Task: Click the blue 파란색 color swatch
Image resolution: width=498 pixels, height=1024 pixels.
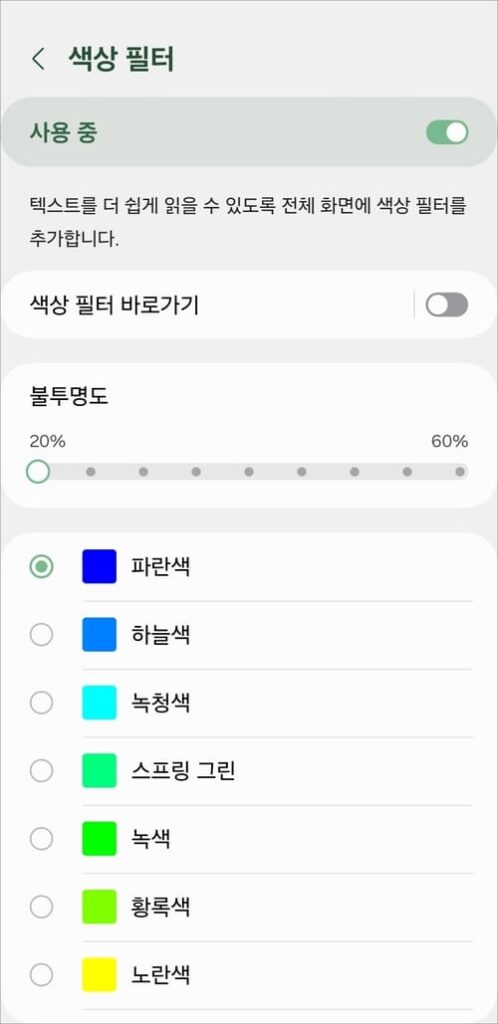Action: coord(99,566)
